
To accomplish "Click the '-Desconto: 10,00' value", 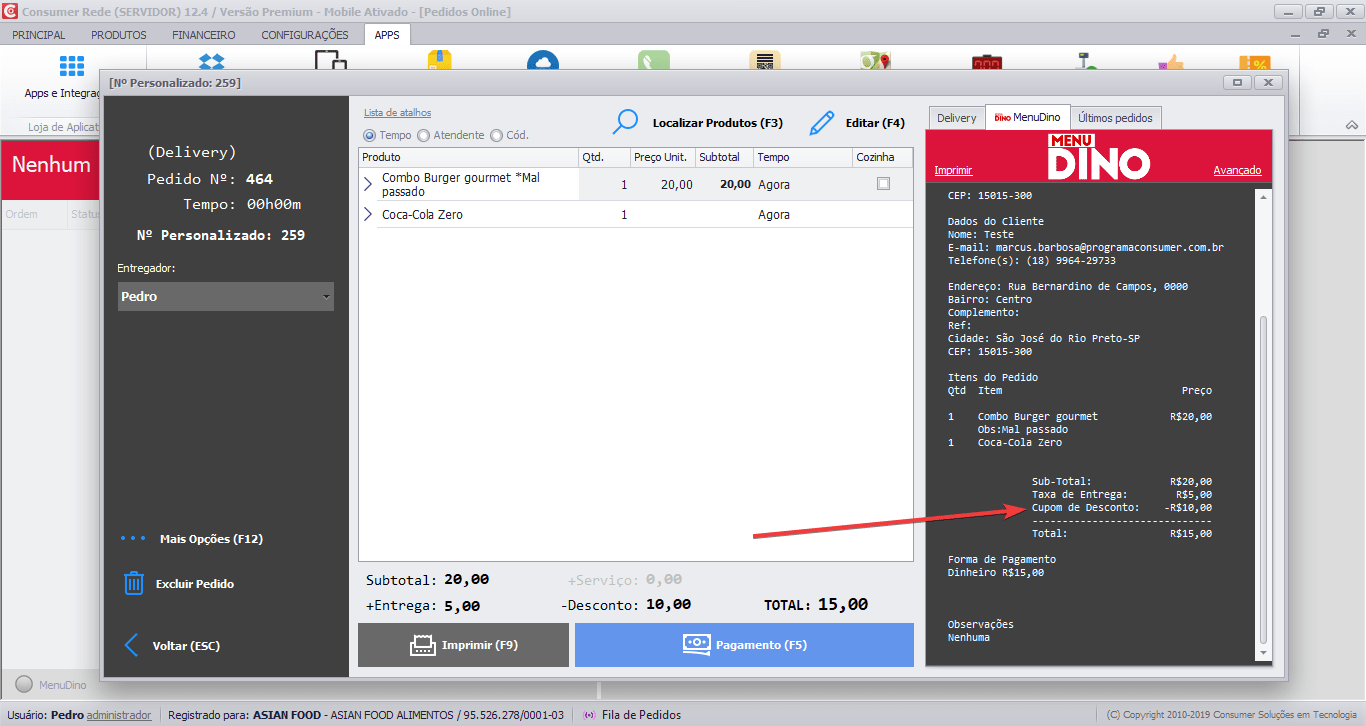I will pos(626,605).
